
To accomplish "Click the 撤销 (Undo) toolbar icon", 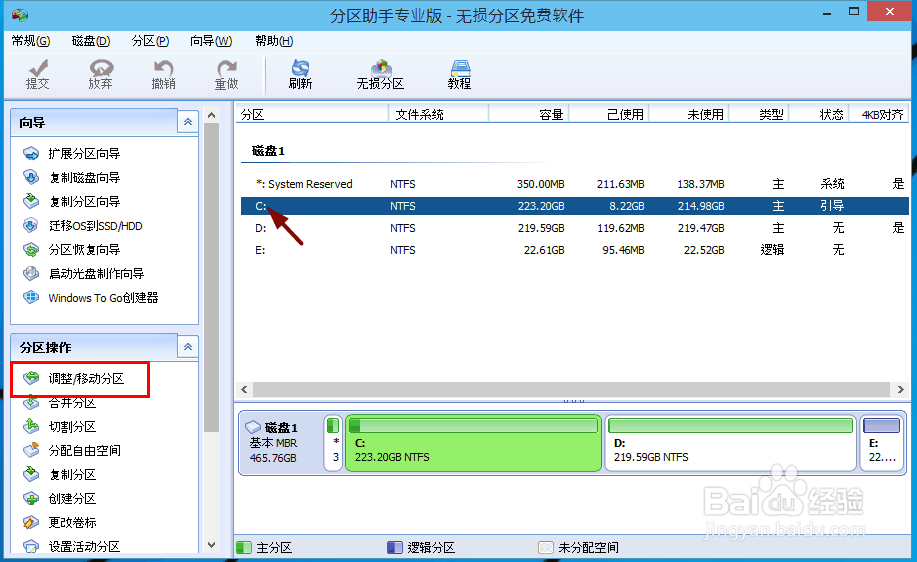I will click(163, 74).
